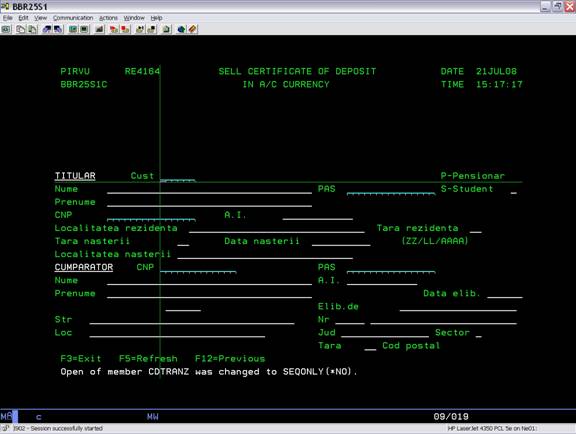Click the Play macro toolbar icon
The height and width of the screenshot is (434, 576).
tap(140, 29)
